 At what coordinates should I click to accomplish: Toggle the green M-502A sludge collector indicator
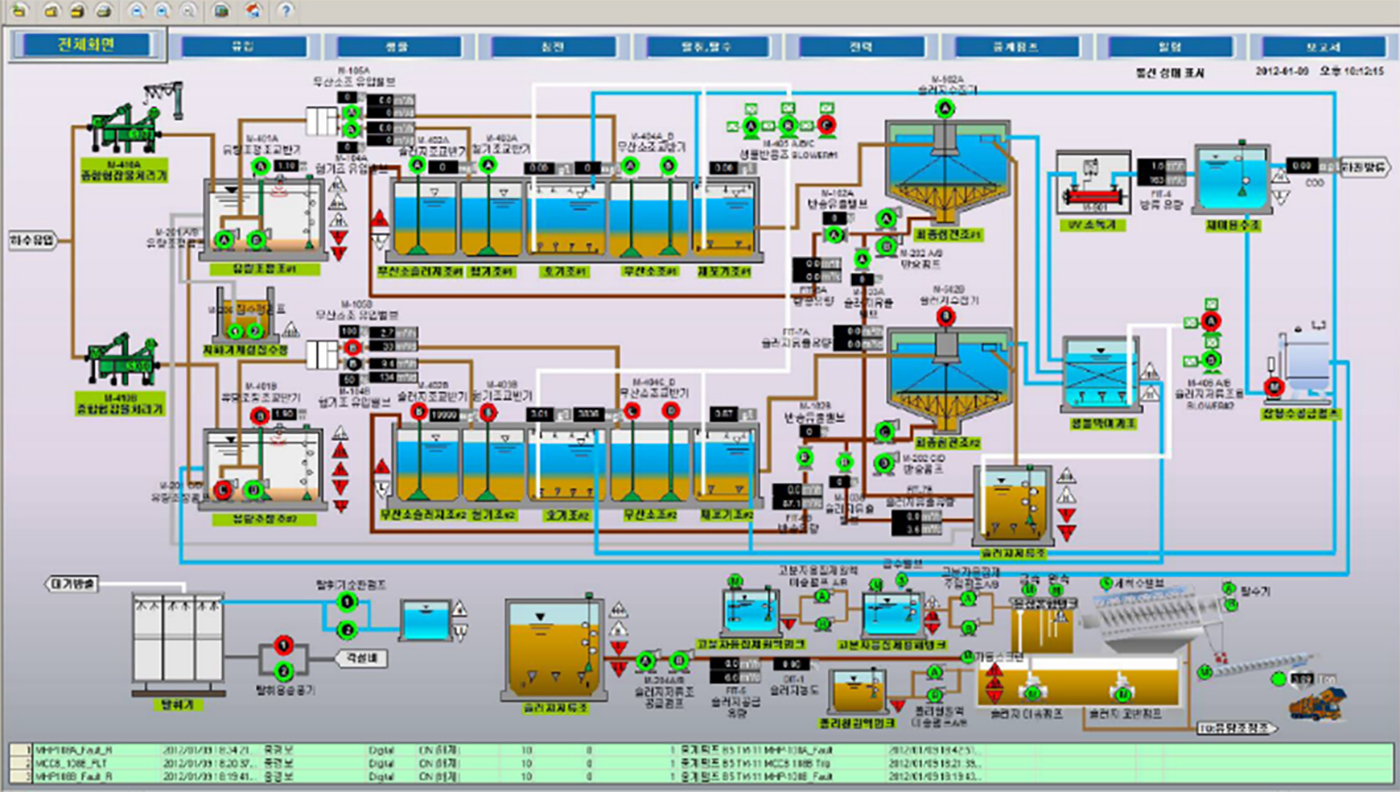946,108
